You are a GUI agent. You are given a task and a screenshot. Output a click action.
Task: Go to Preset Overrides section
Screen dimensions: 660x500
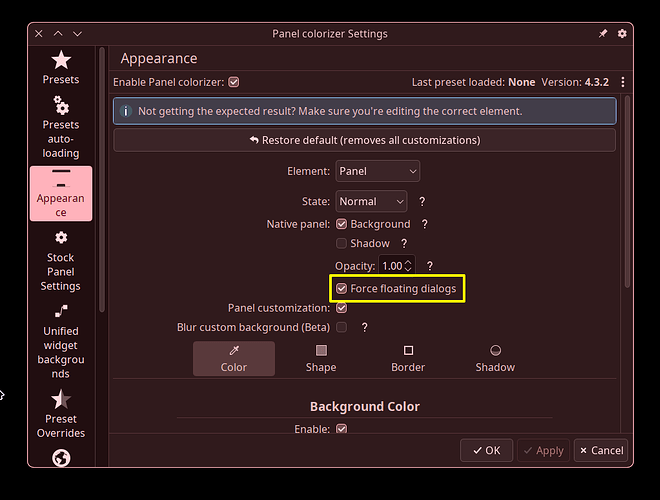click(61, 415)
